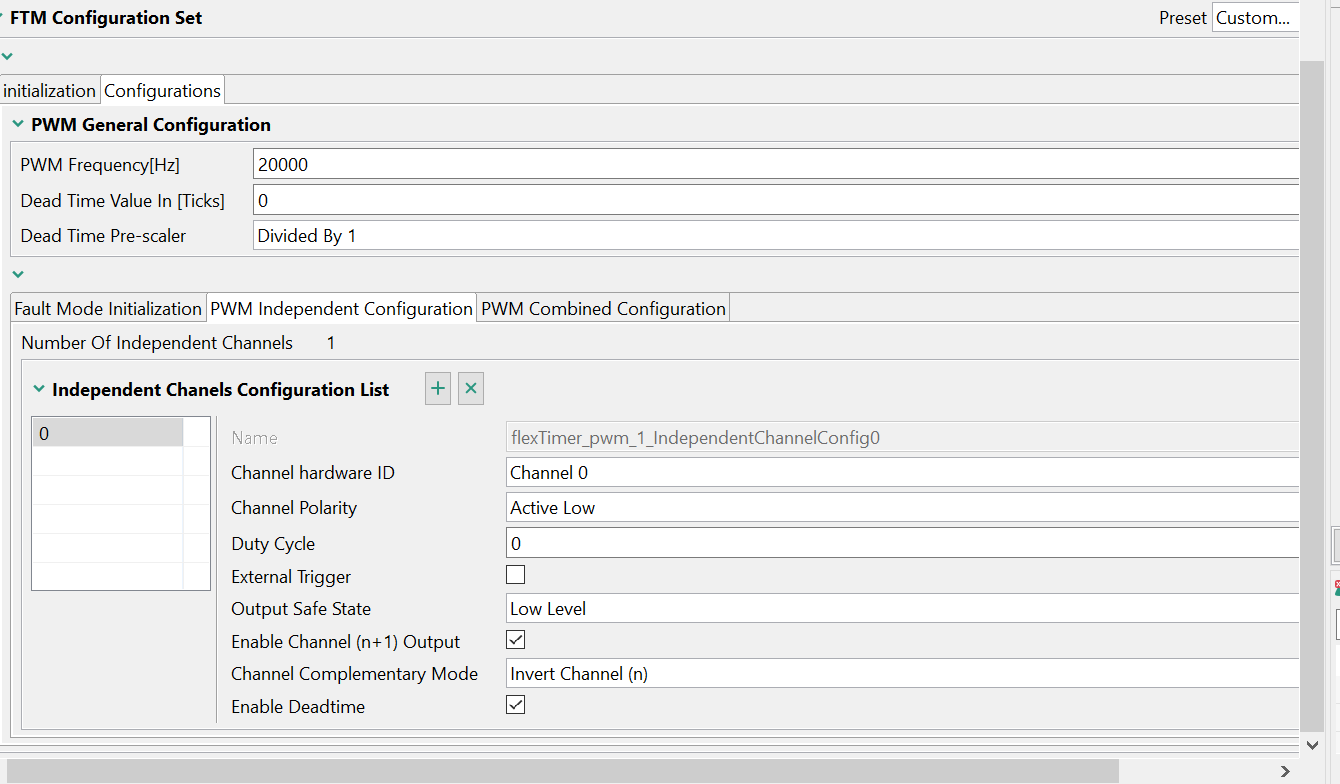The width and height of the screenshot is (1340, 784).
Task: Open the Dead Time Pre-scaler dropdown
Action: tap(776, 236)
